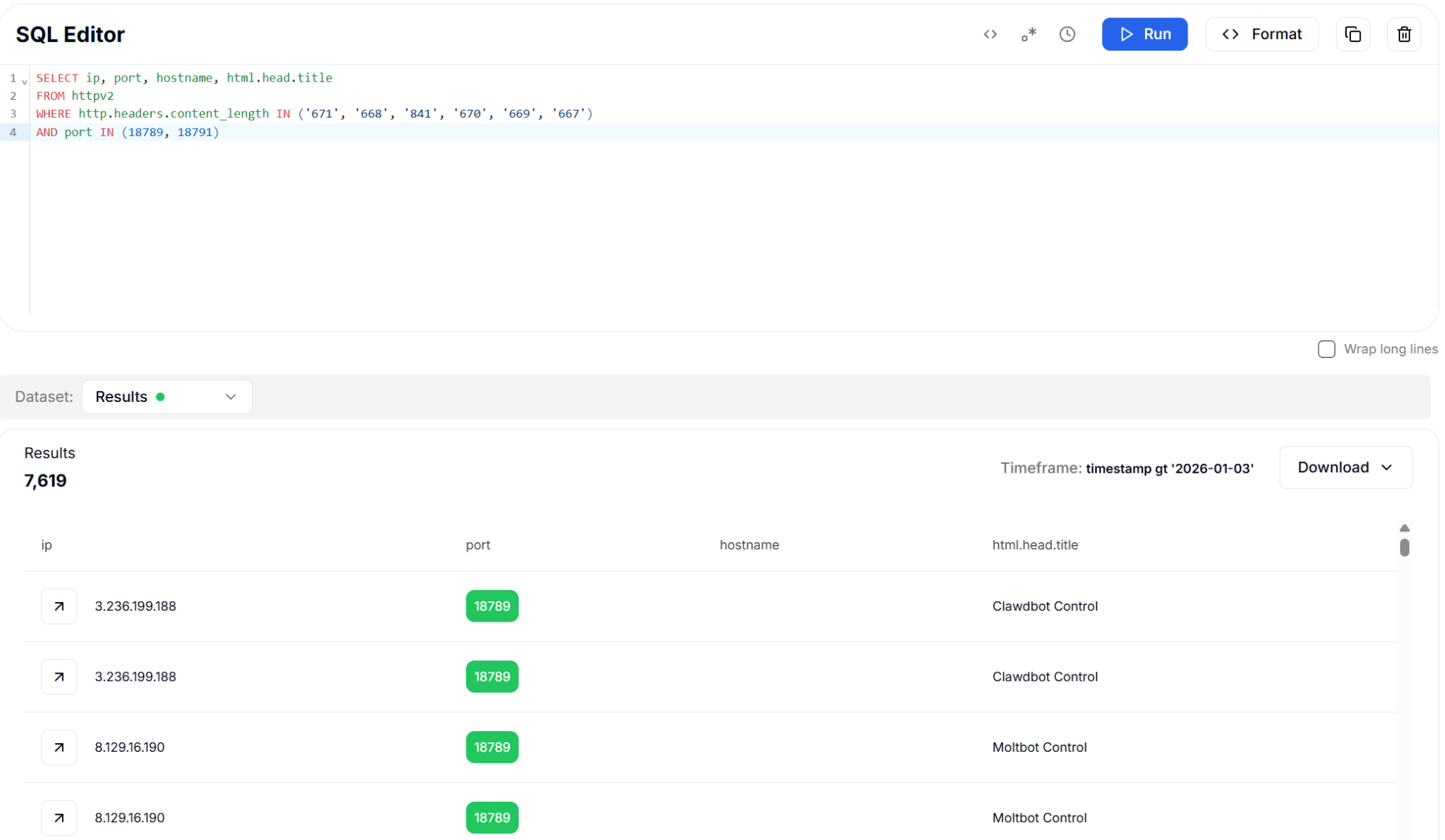Enable the Wrap long lines checkbox

[x=1326, y=349]
